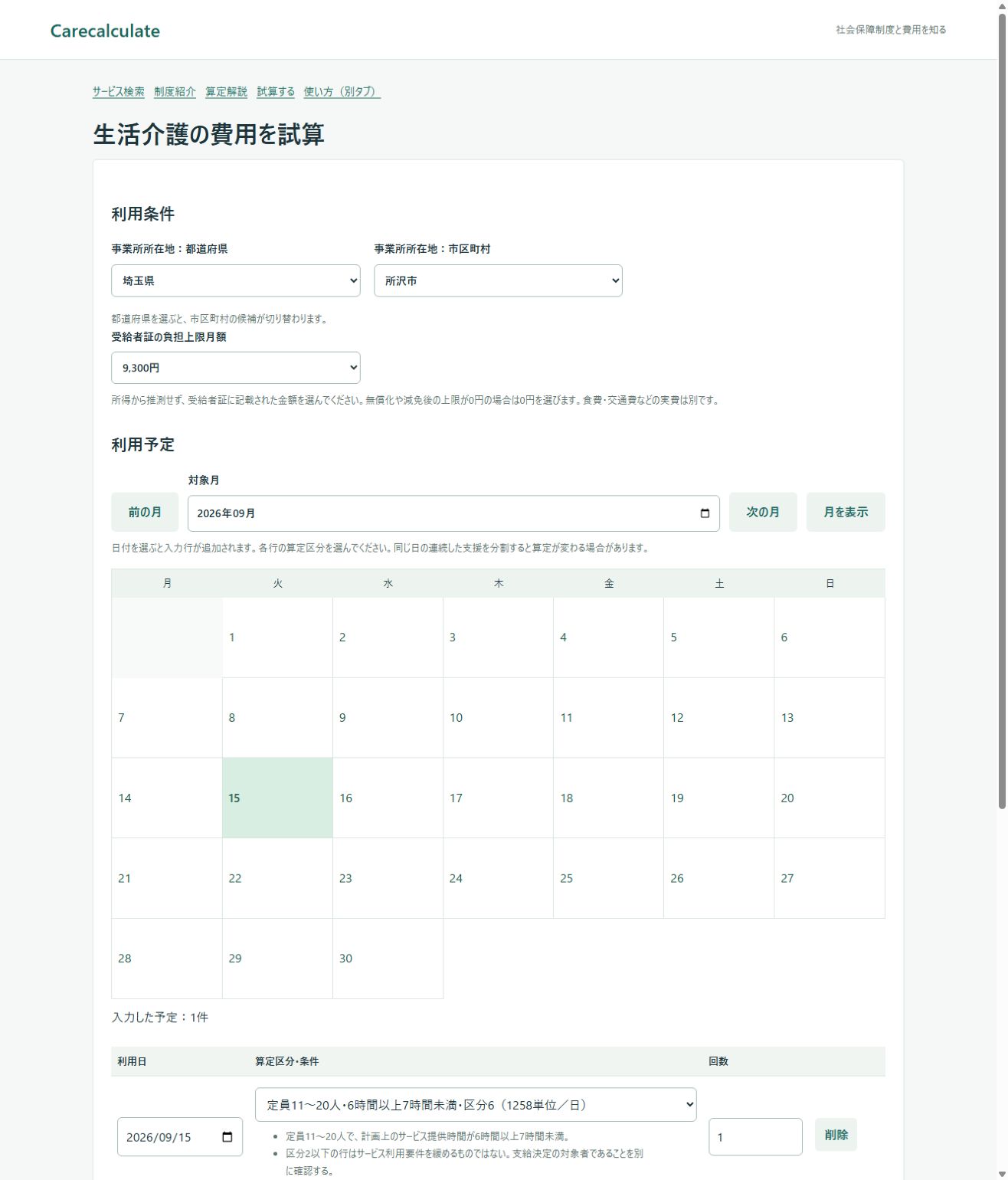The height and width of the screenshot is (1180, 1008).
Task: Click the 月を表示 button
Action: (x=846, y=512)
